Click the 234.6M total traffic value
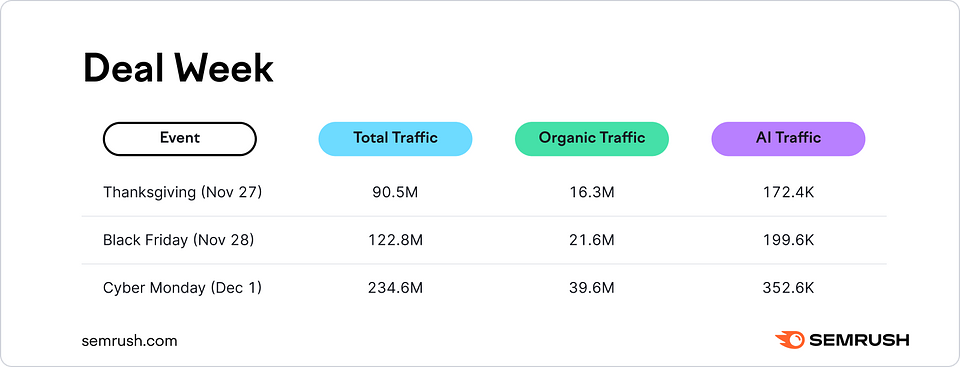Image resolution: width=960 pixels, height=367 pixels. [395, 288]
